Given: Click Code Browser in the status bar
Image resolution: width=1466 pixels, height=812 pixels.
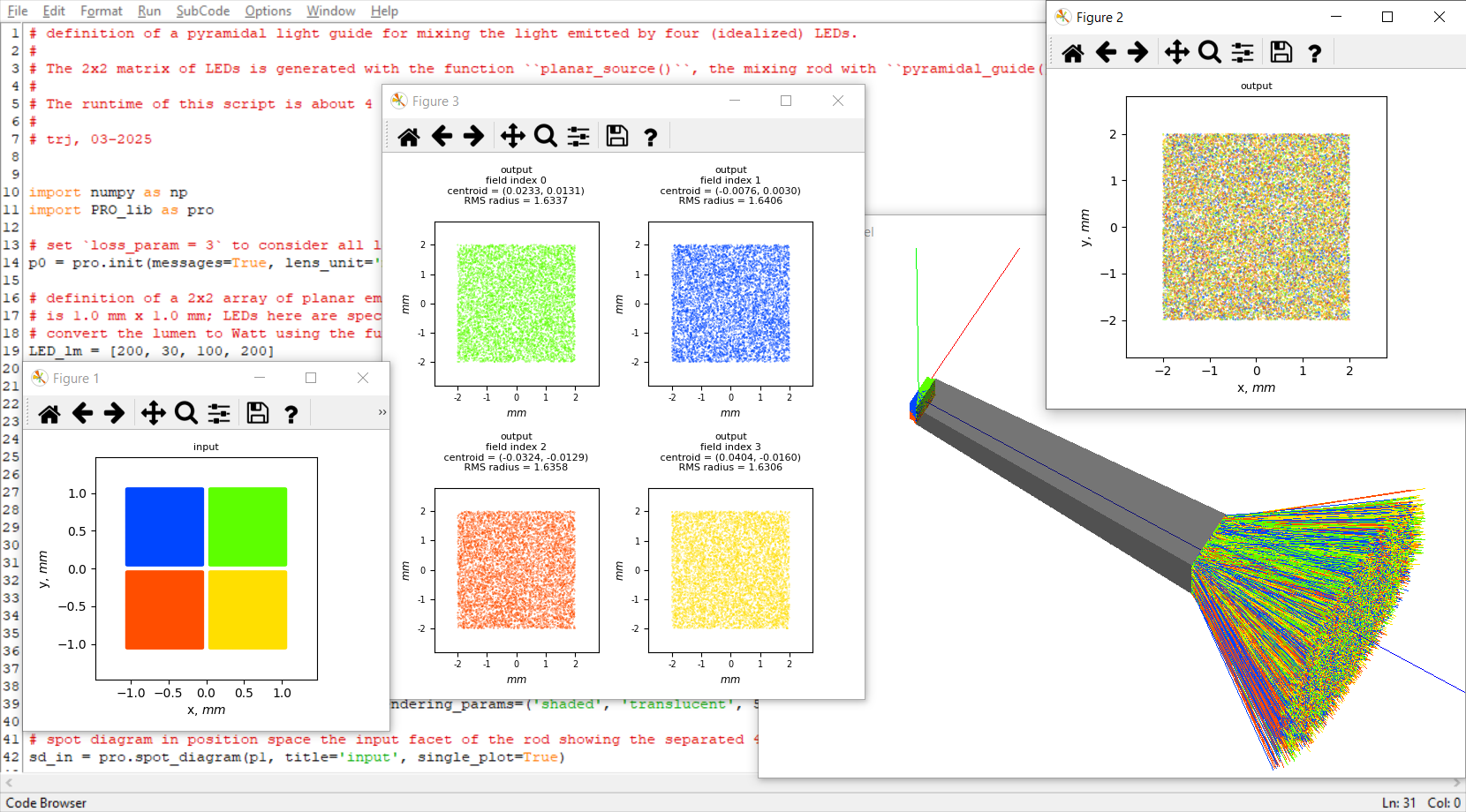Looking at the screenshot, I should point(46,802).
